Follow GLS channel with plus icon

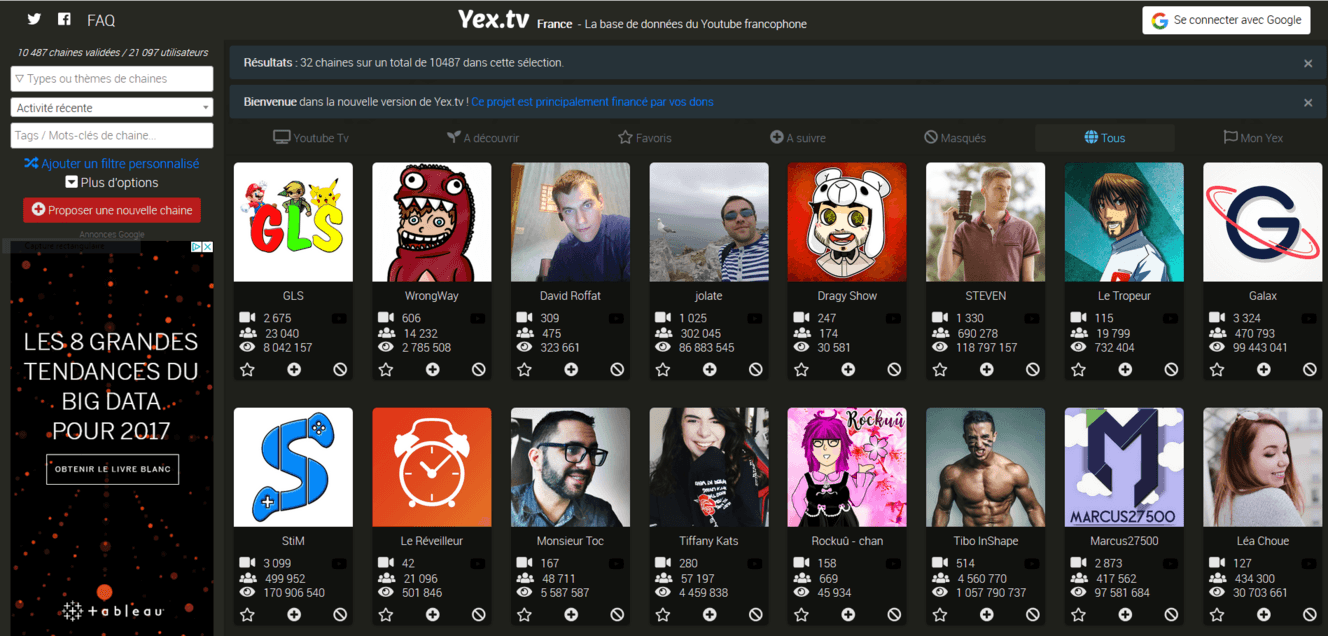(294, 370)
